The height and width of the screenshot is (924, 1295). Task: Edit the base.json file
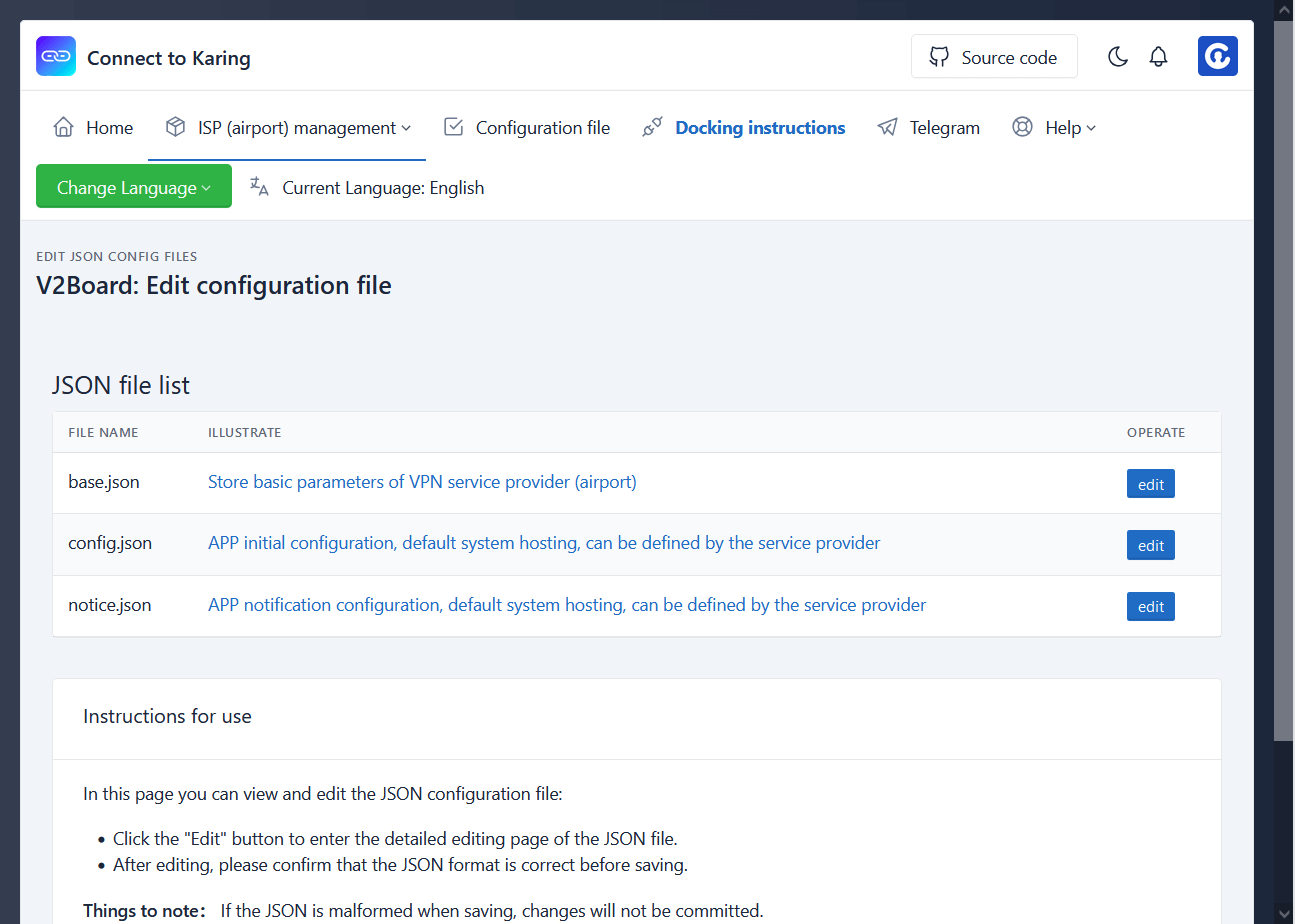pos(1150,484)
